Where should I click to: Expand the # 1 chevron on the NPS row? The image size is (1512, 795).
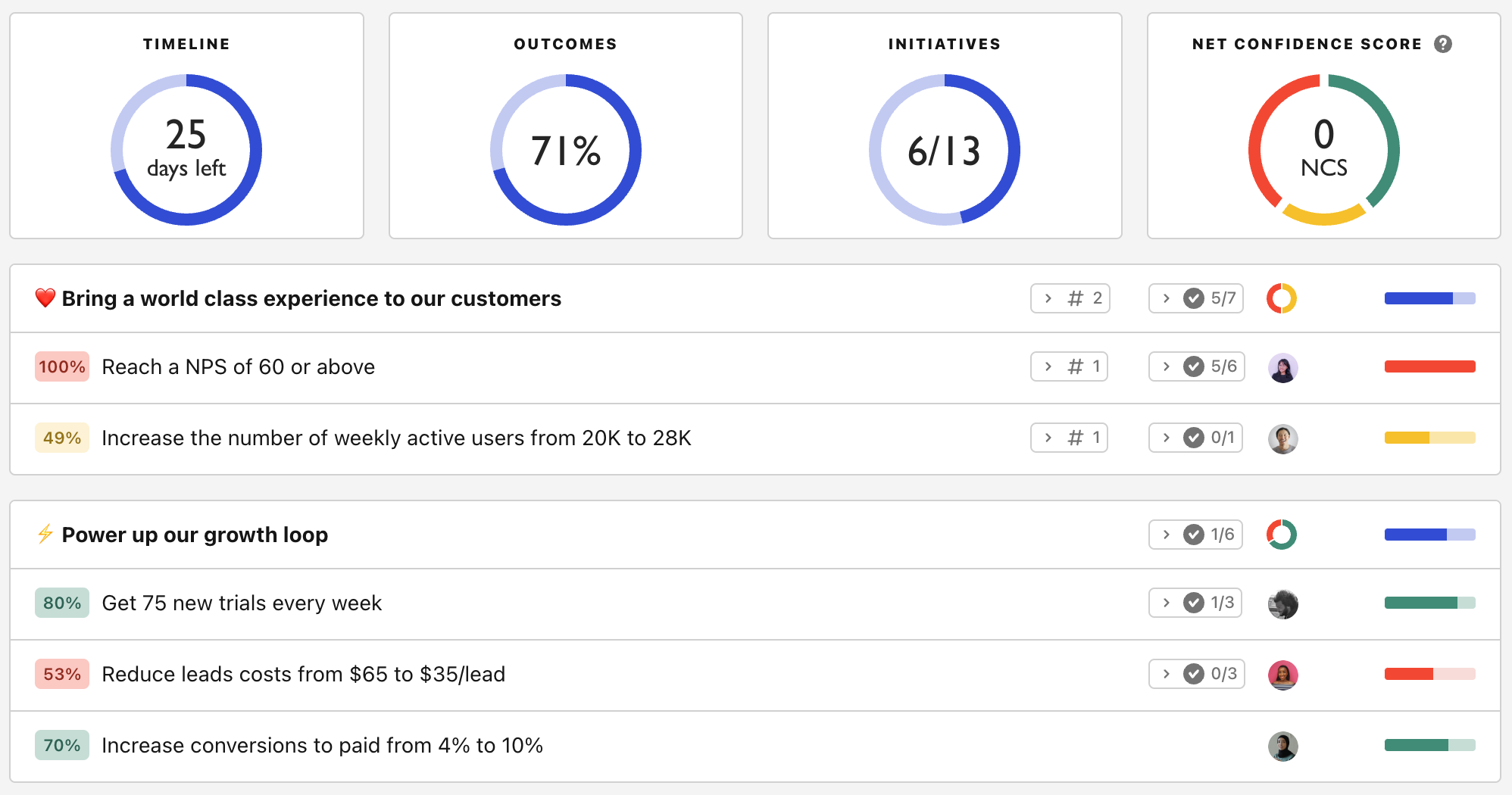pos(1048,366)
